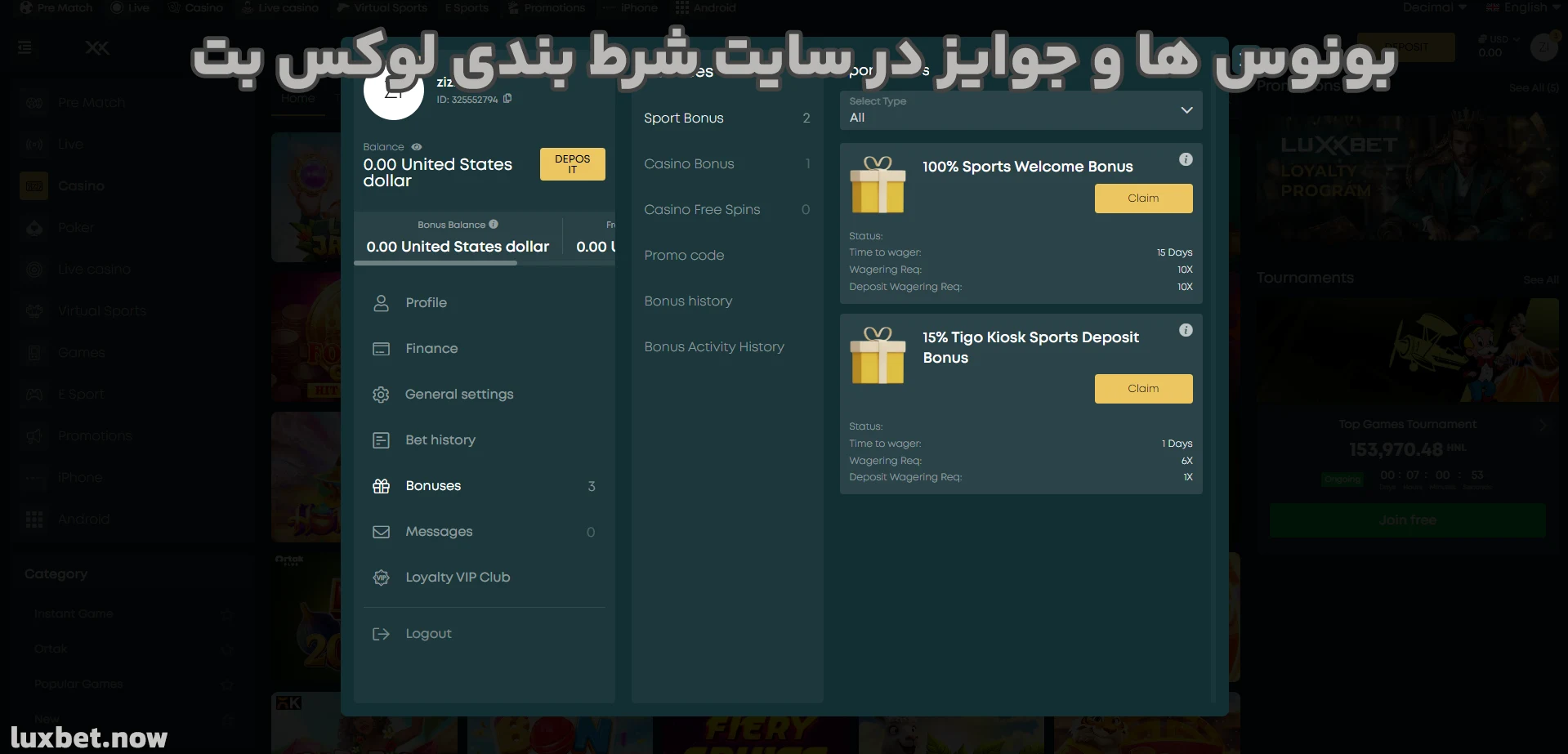Open the Select Type dropdown showing All
This screenshot has width=1568, height=754.
coord(1020,110)
